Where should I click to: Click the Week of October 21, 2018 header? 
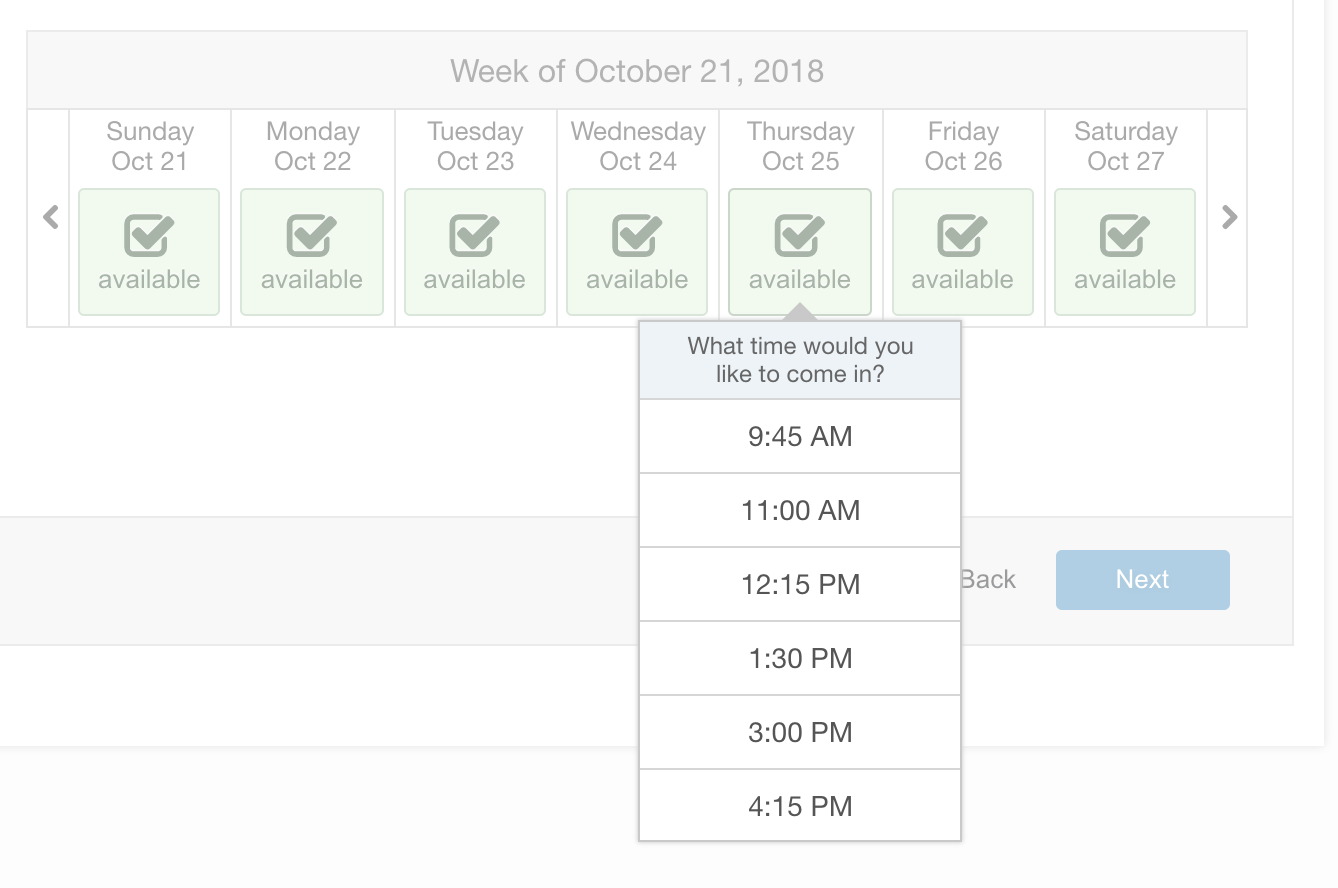click(x=637, y=71)
